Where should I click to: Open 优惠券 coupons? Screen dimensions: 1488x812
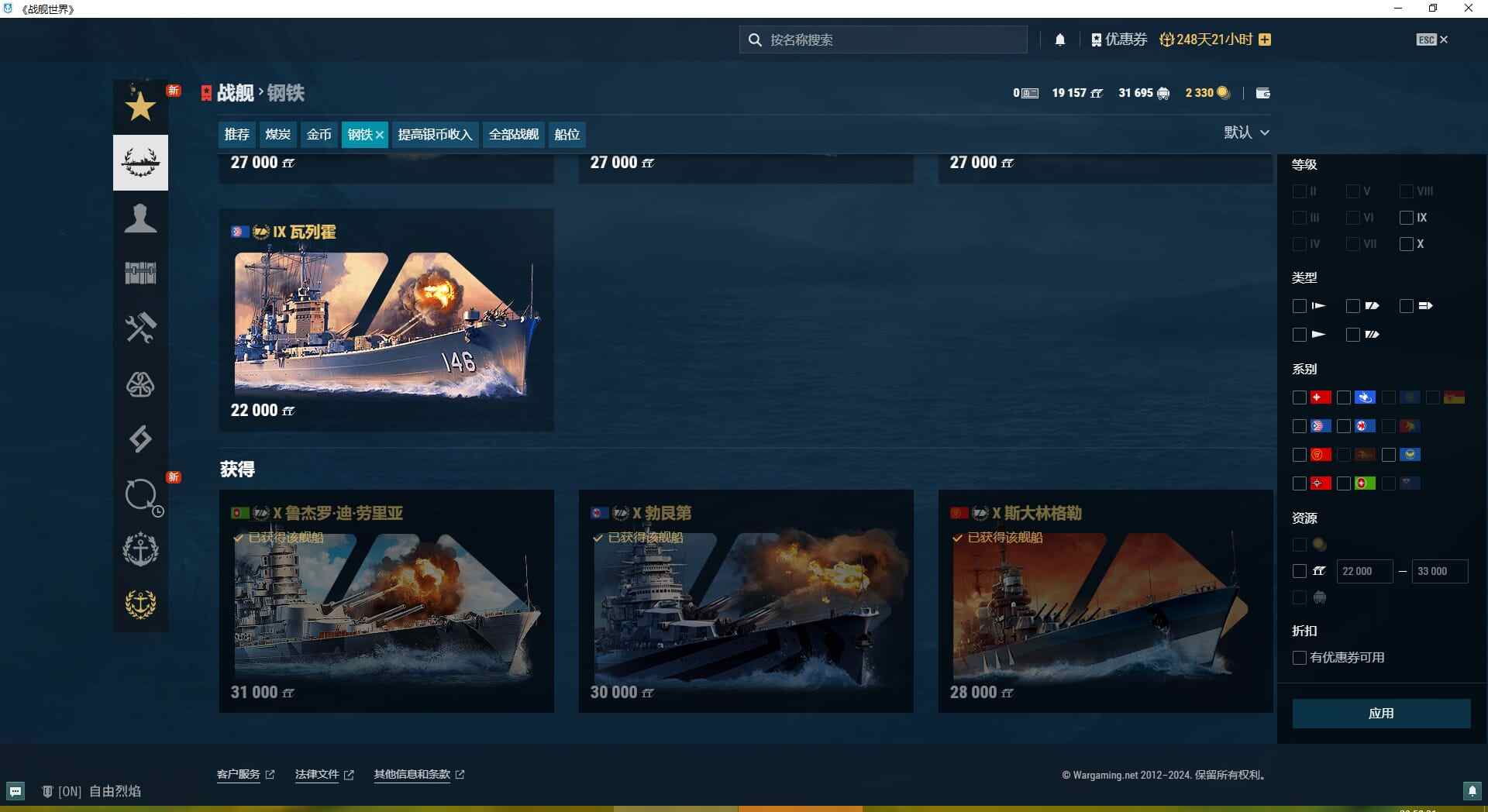[1119, 40]
